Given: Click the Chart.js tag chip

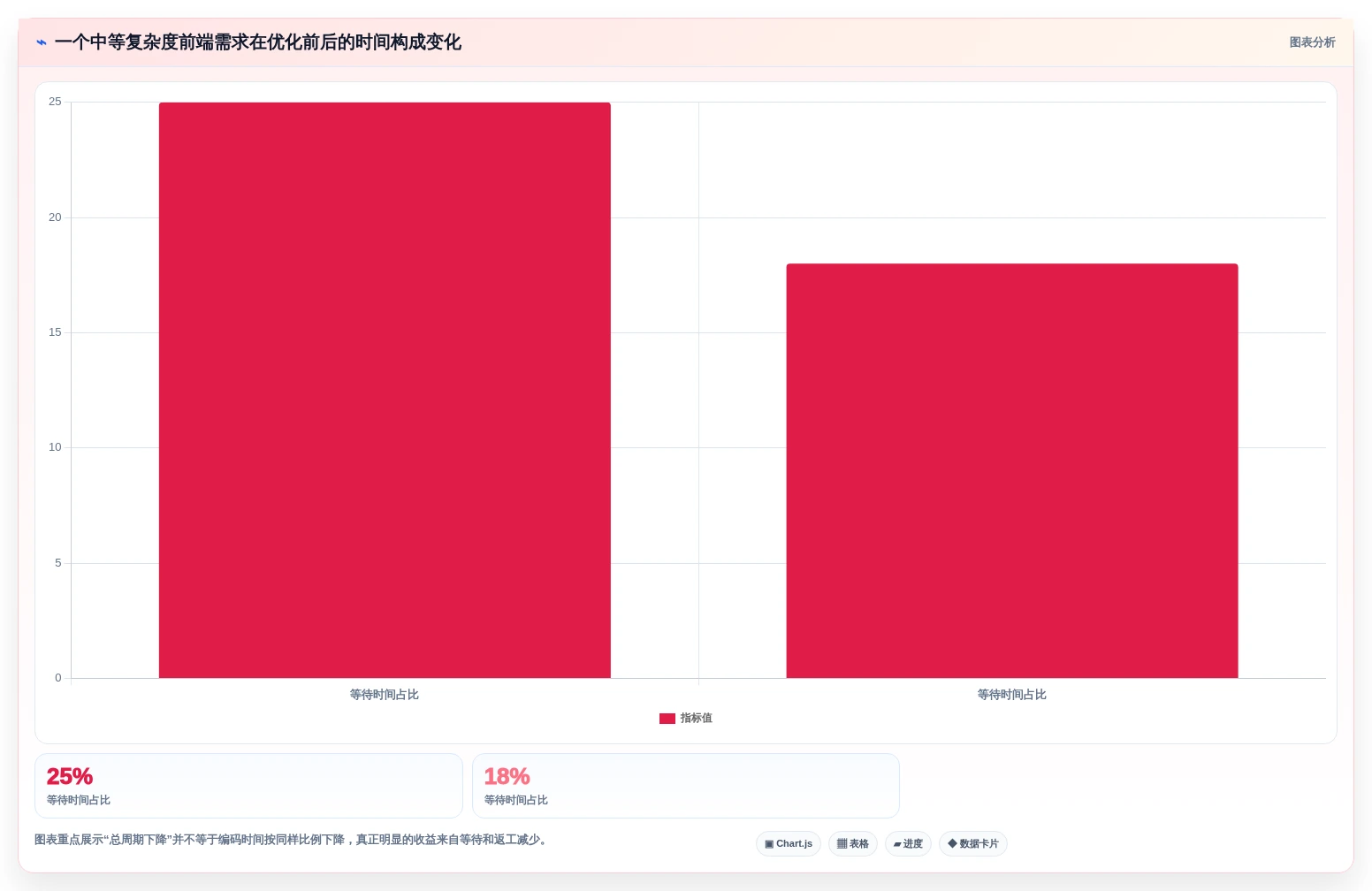Looking at the screenshot, I should pyautogui.click(x=789, y=844).
